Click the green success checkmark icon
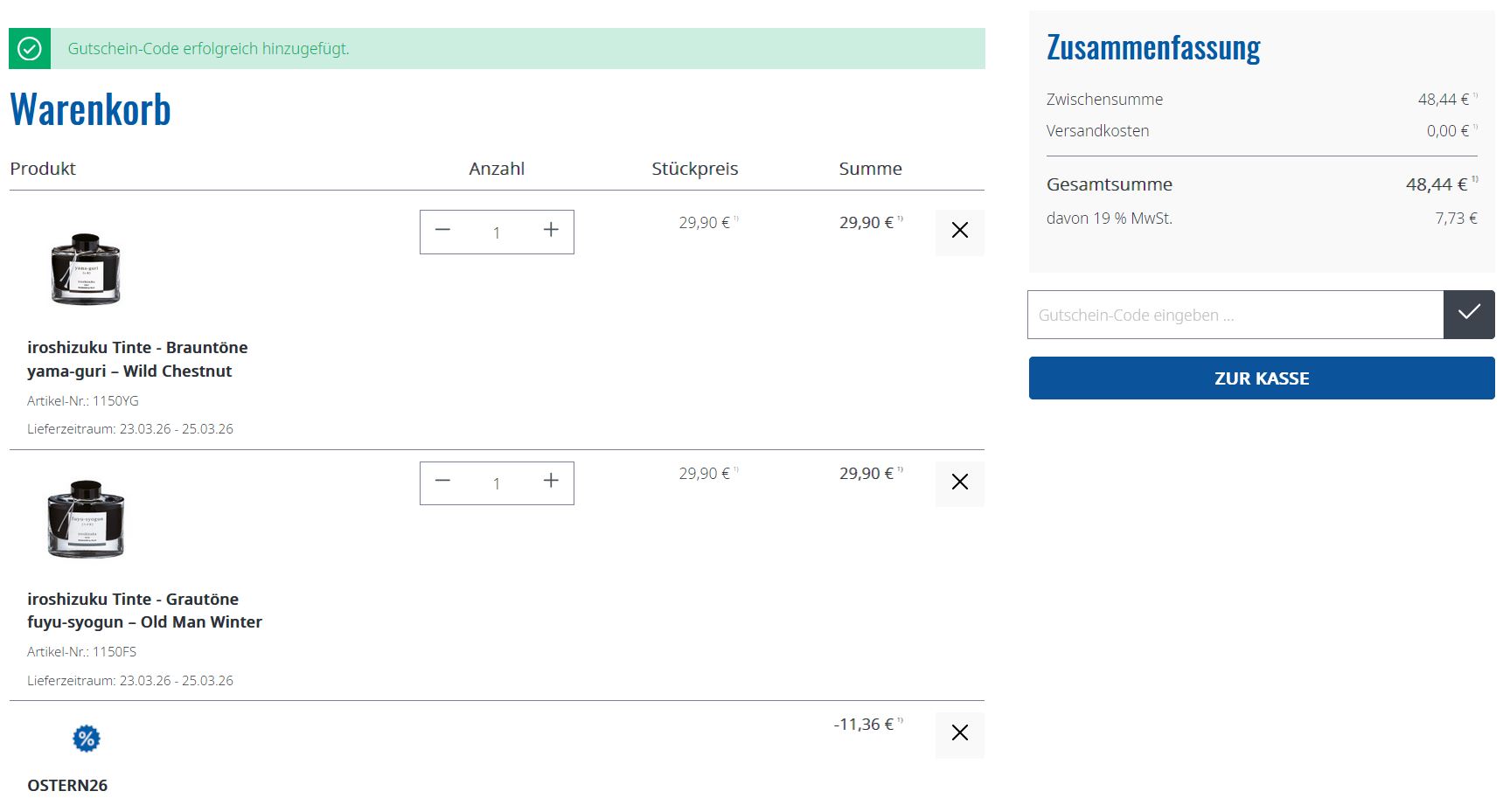 click(30, 49)
